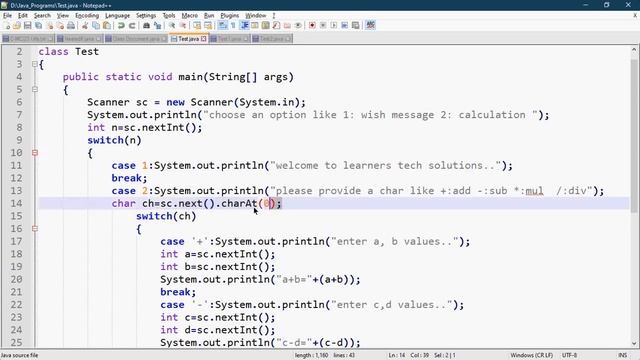Click Save Recorded Macro icon
Viewport: 640px width, 360px height.
[x=356, y=25]
